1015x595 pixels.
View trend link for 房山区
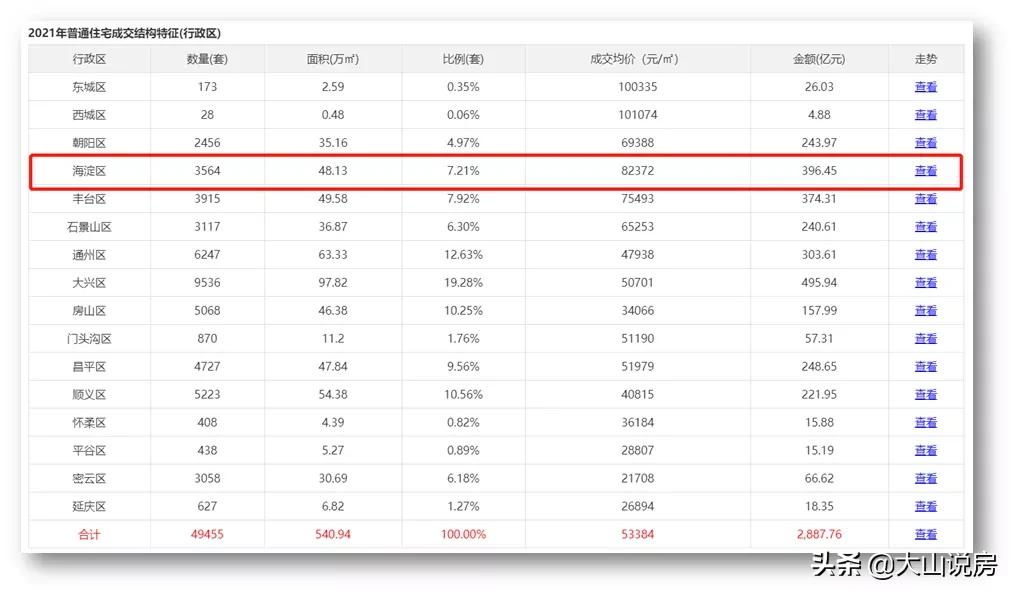point(925,311)
